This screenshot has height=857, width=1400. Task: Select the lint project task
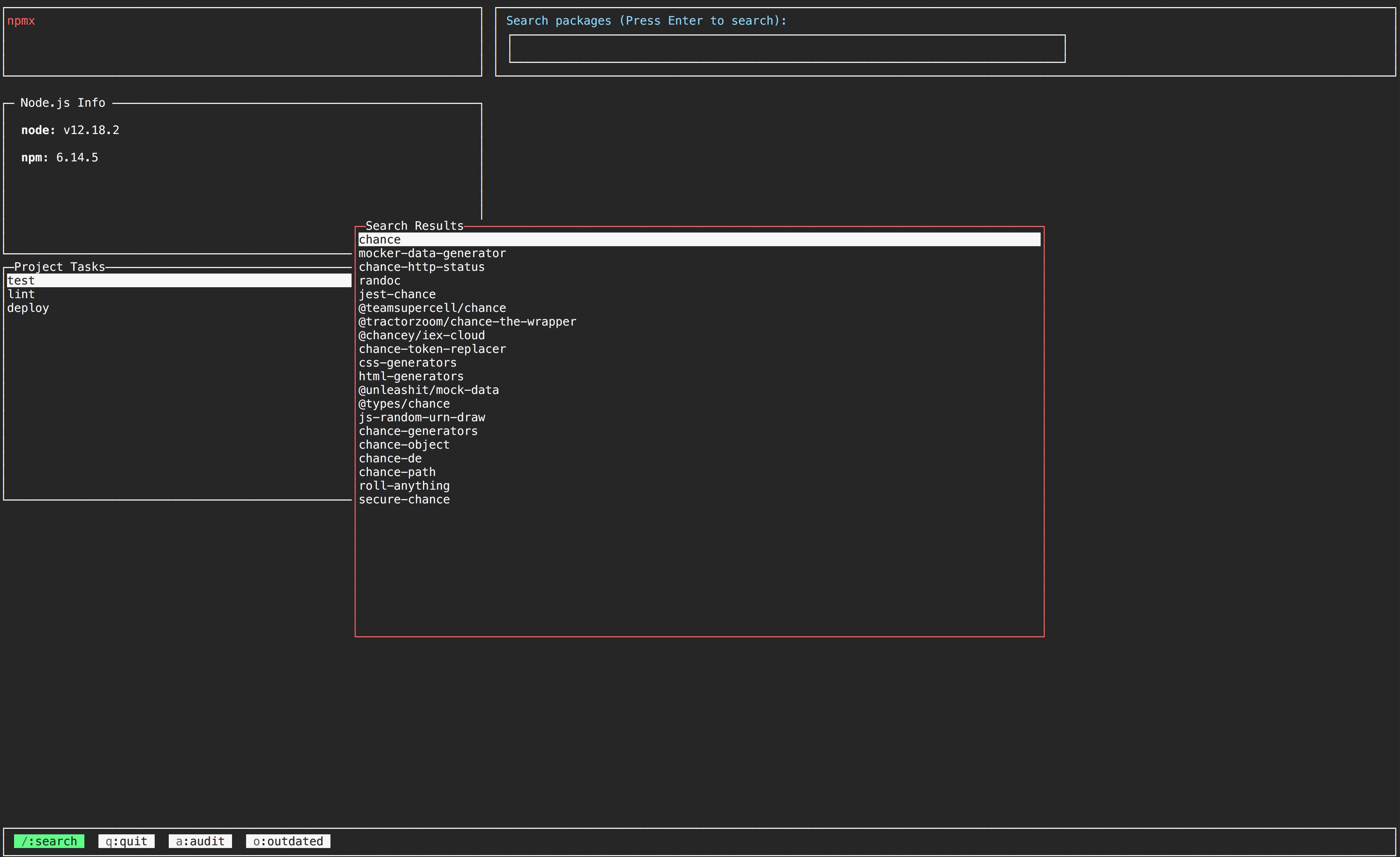click(21, 294)
